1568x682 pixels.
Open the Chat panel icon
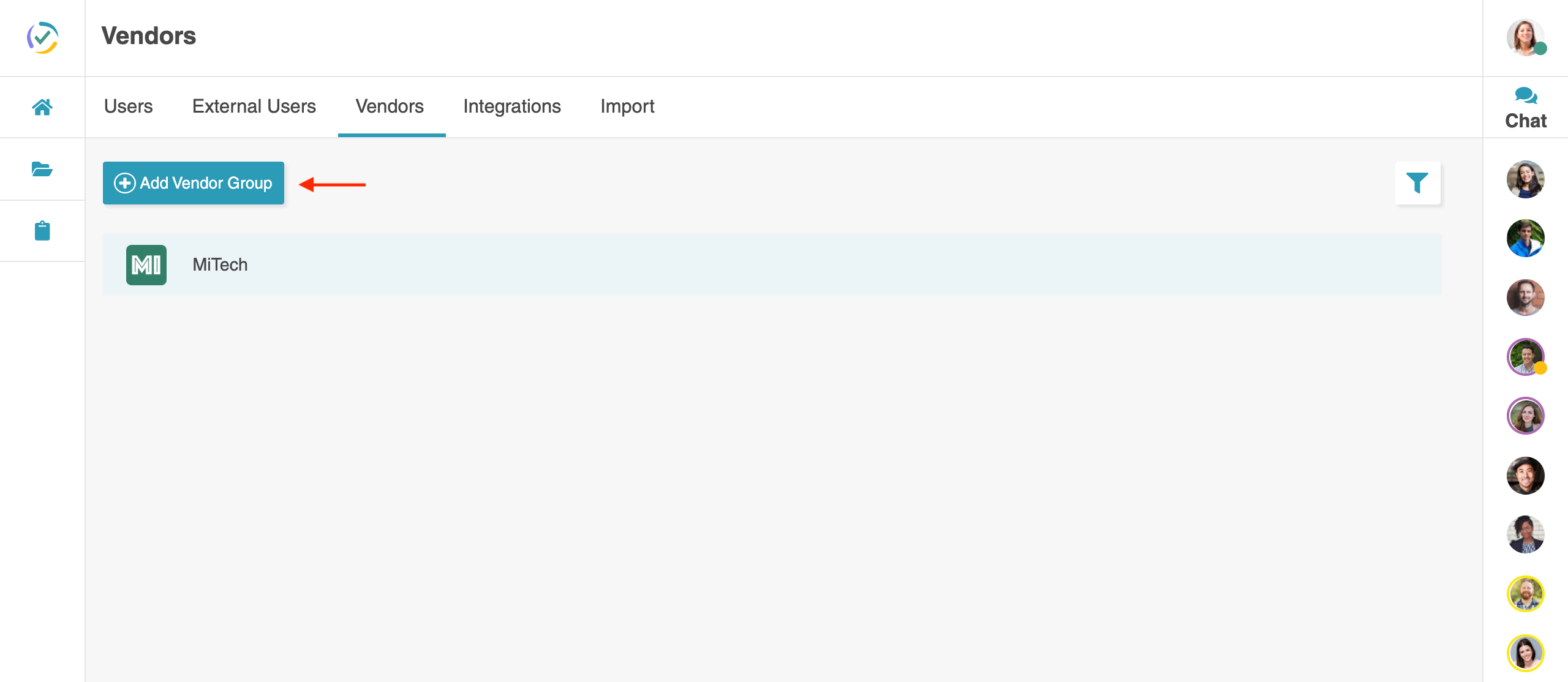(x=1525, y=96)
